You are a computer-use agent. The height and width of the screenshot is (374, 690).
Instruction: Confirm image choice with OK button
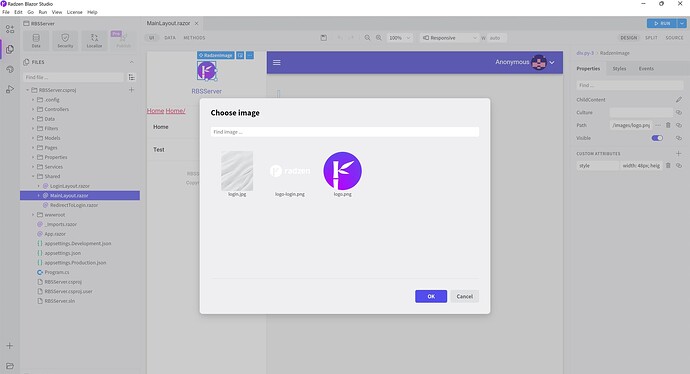coord(431,296)
